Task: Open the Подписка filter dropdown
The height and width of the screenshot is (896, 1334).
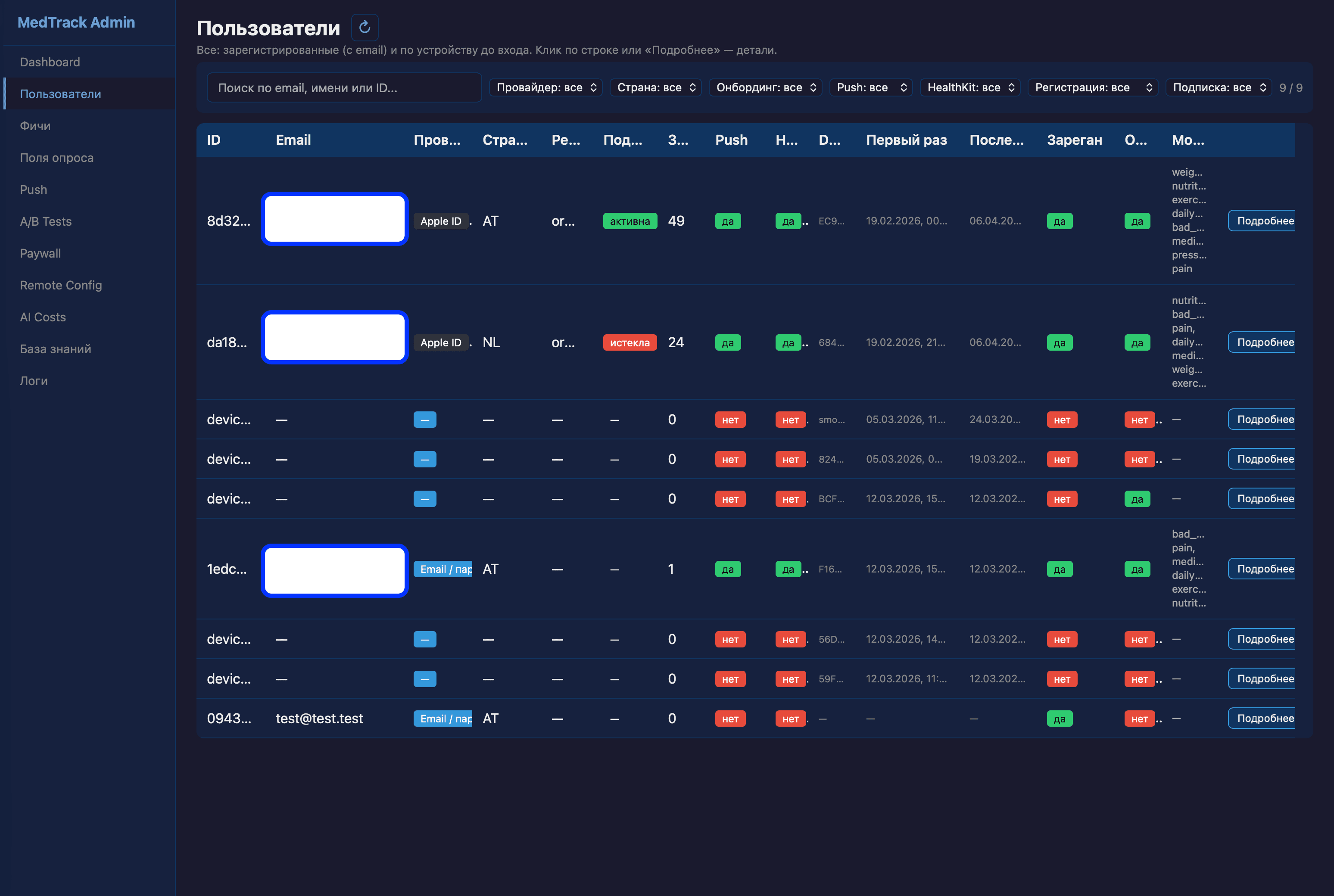Action: (1219, 87)
